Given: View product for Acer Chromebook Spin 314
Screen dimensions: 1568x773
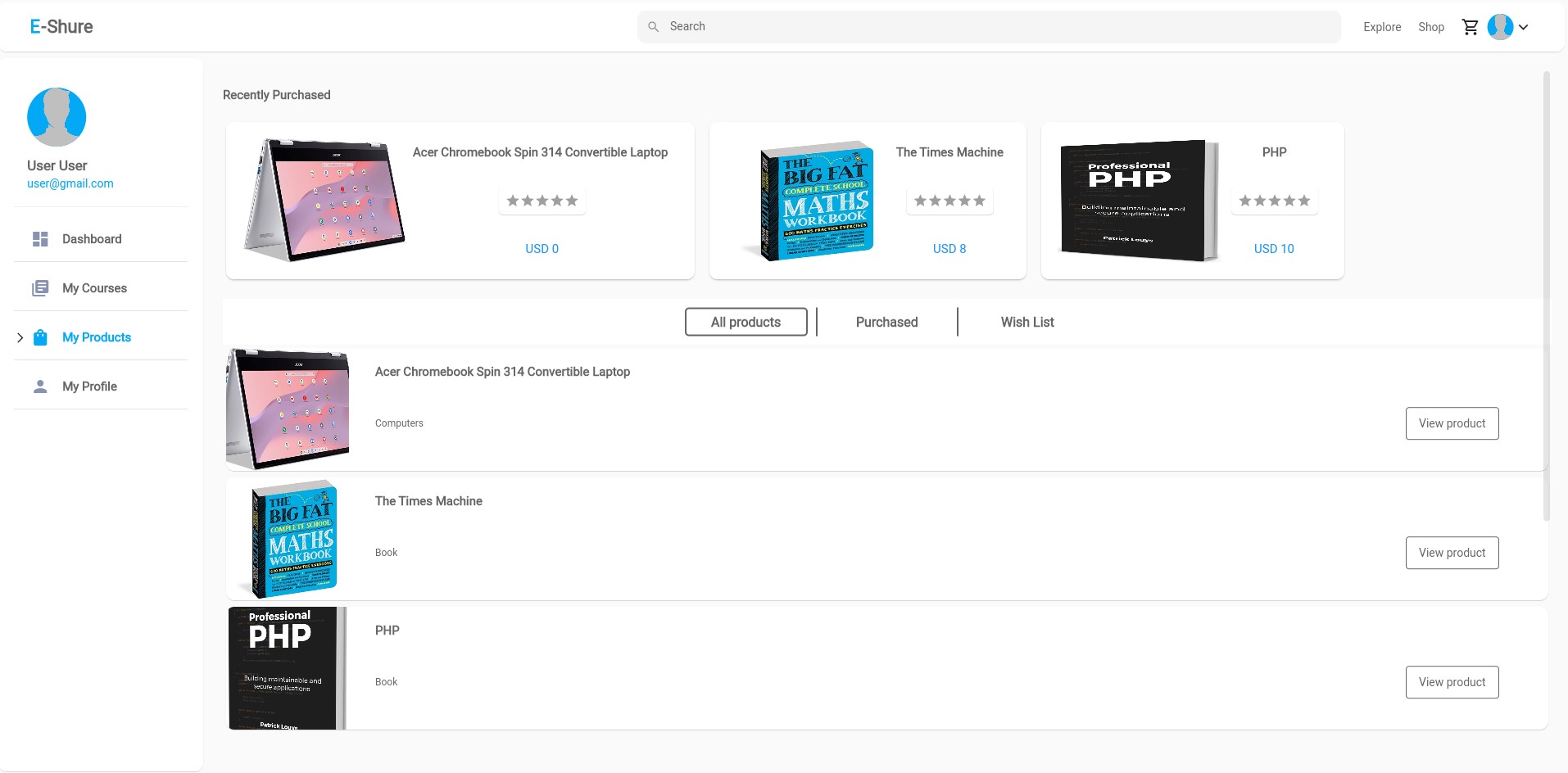Looking at the screenshot, I should [x=1452, y=423].
